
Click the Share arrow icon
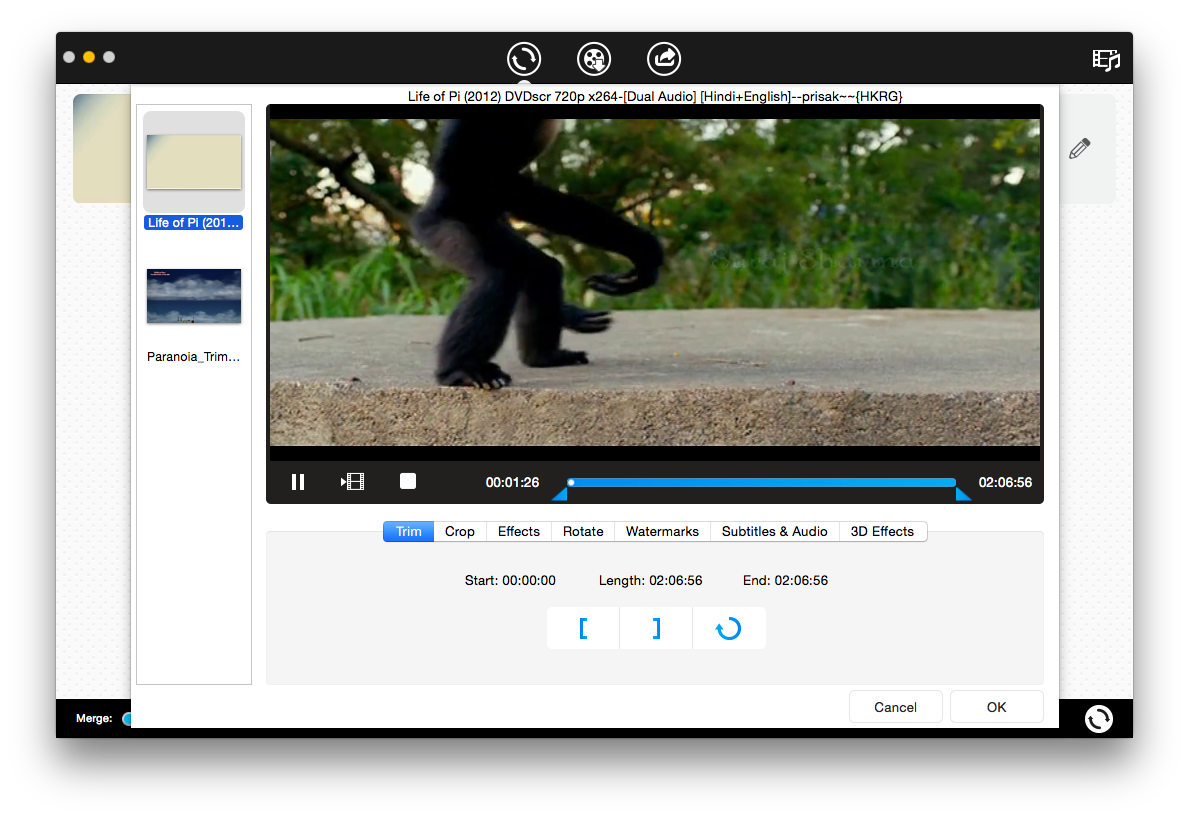coord(664,59)
